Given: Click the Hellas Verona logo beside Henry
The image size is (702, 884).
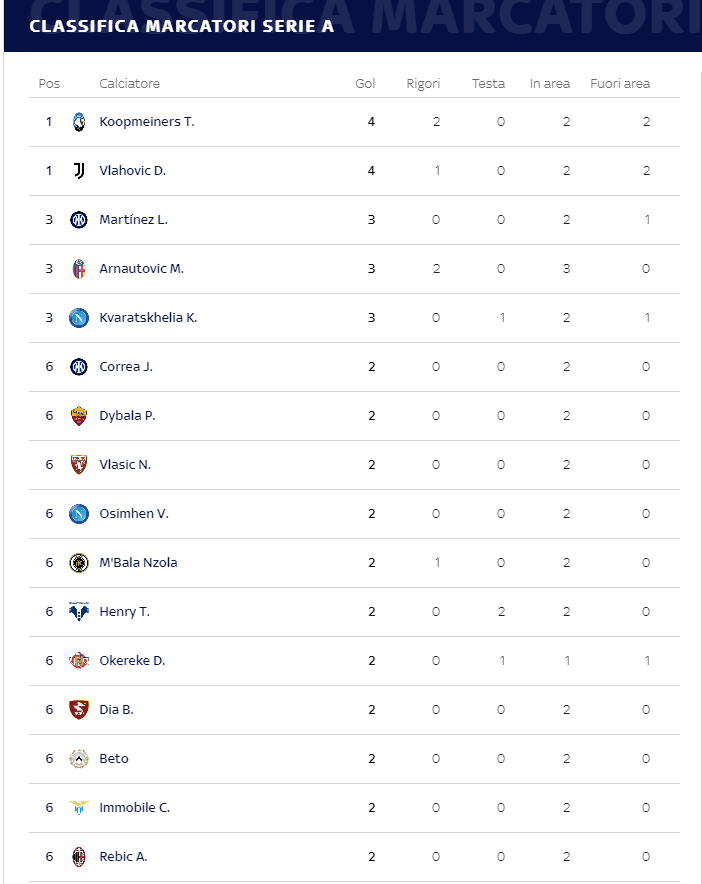Looking at the screenshot, I should (x=79, y=612).
